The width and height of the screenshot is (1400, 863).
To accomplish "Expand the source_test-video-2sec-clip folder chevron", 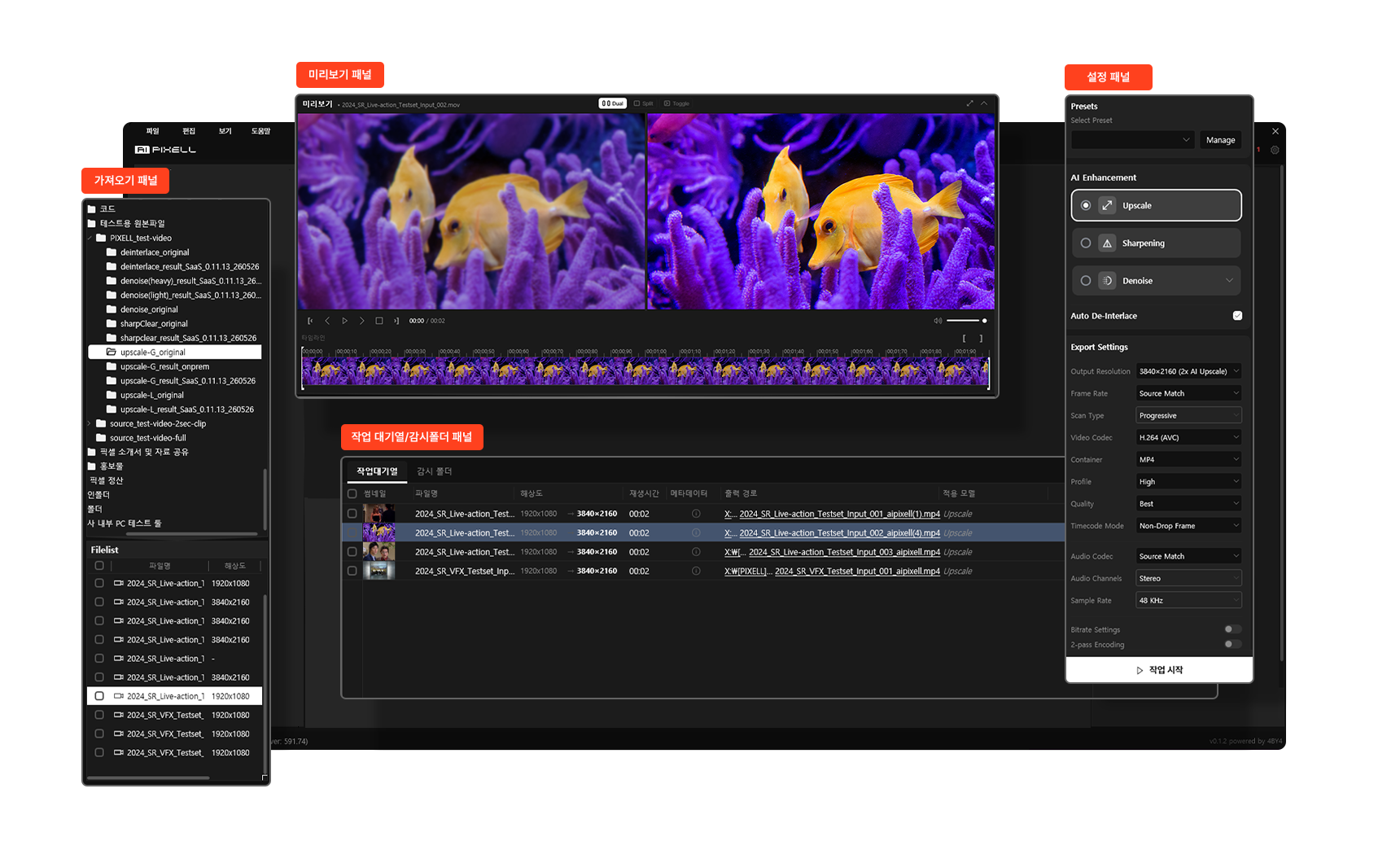I will pyautogui.click(x=90, y=423).
